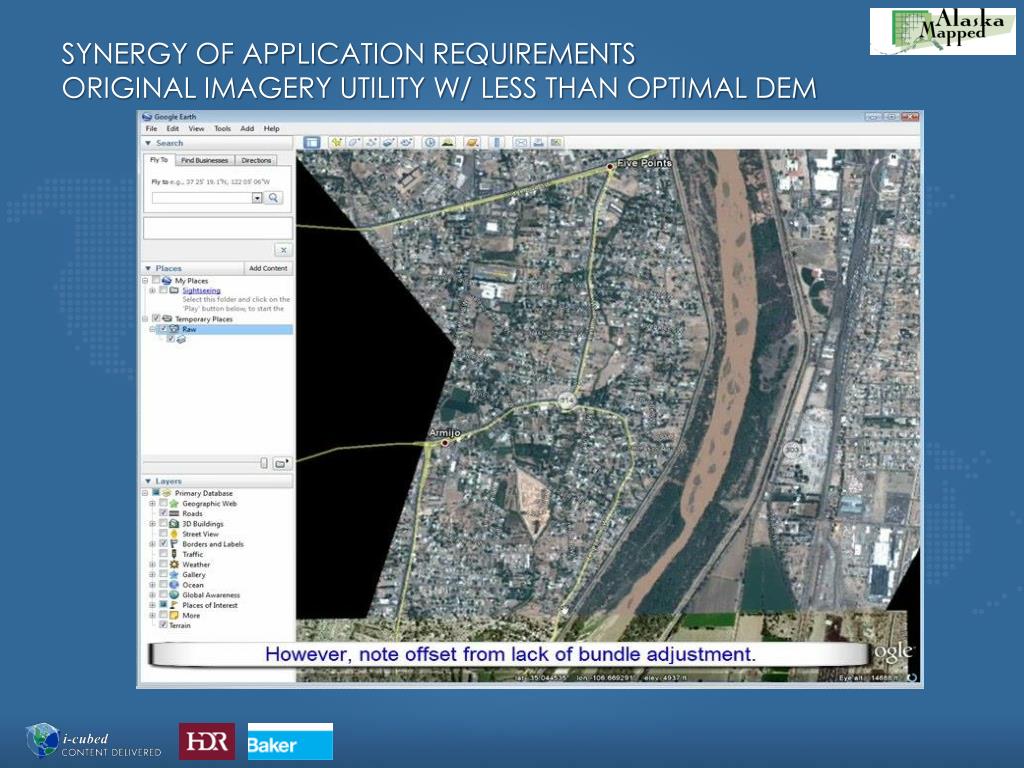Collapse the Layers panel triangle
Image resolution: width=1024 pixels, height=768 pixels.
(x=148, y=481)
